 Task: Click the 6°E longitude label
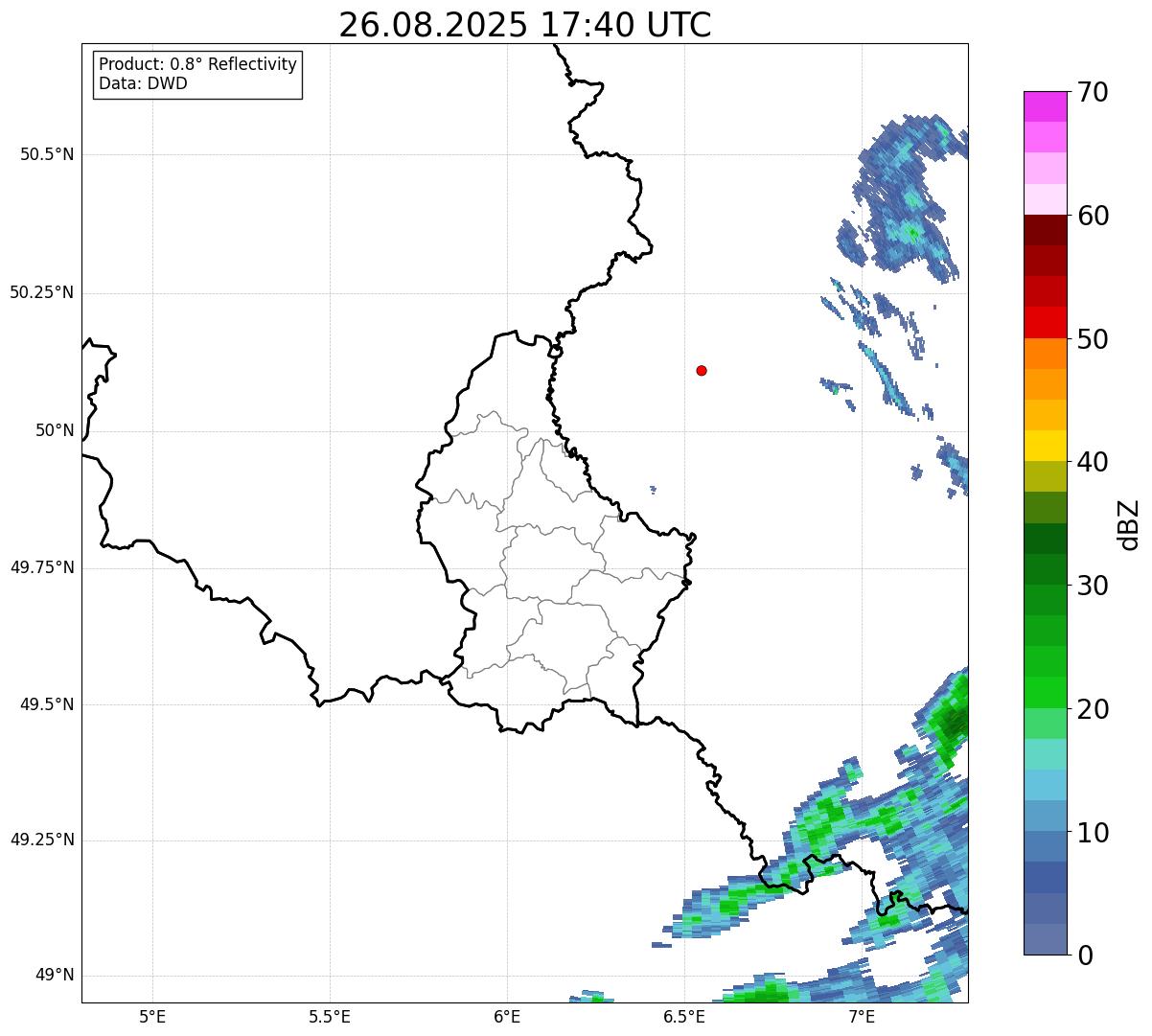(507, 1016)
